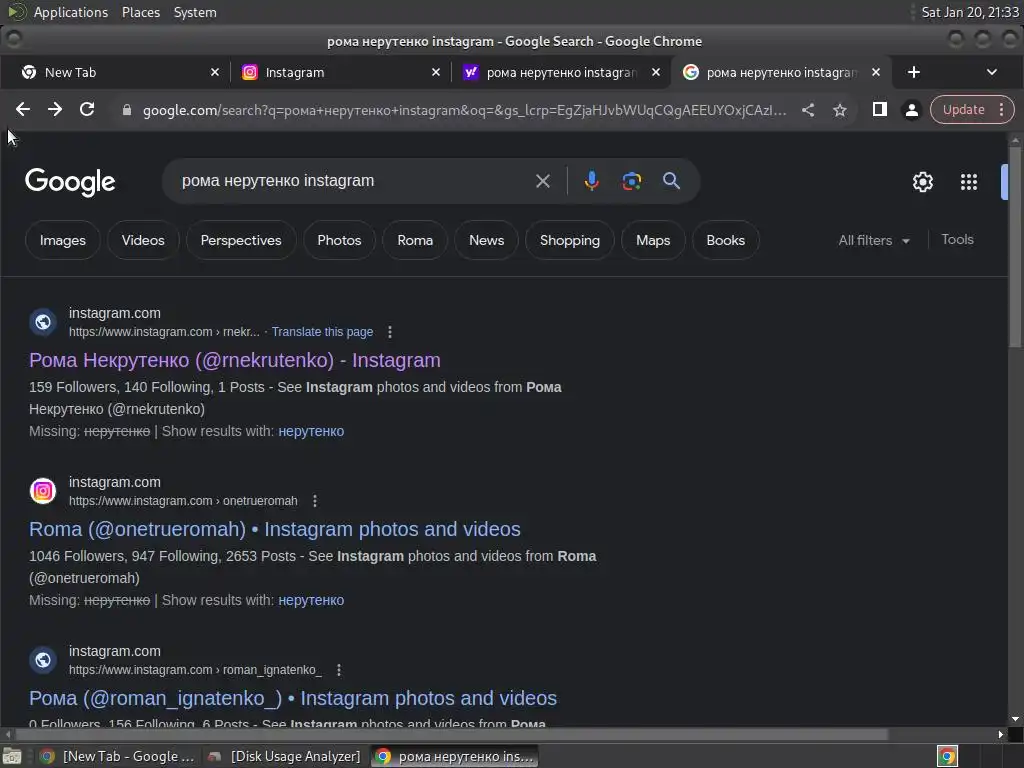
Task: Open the All filters dropdown
Action: (x=874, y=240)
